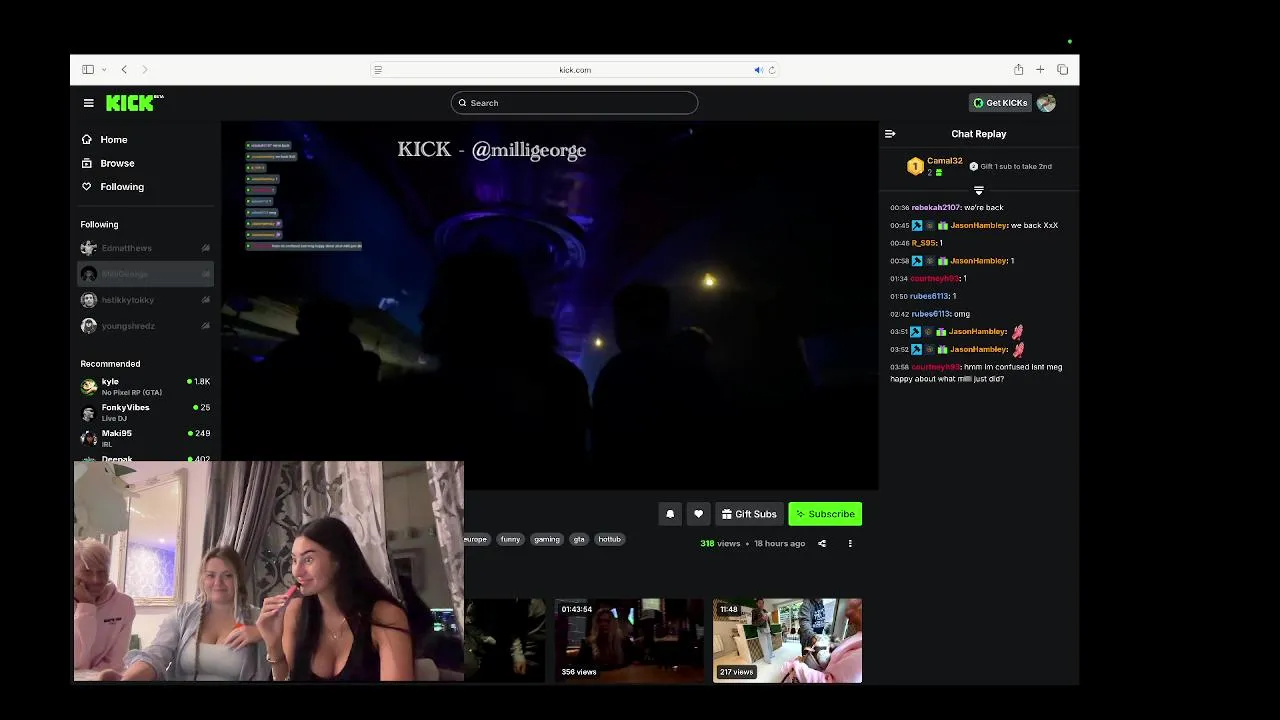Open the dropdown arrow beside Safari sidebar button
This screenshot has width=1280, height=720.
pyautogui.click(x=104, y=70)
